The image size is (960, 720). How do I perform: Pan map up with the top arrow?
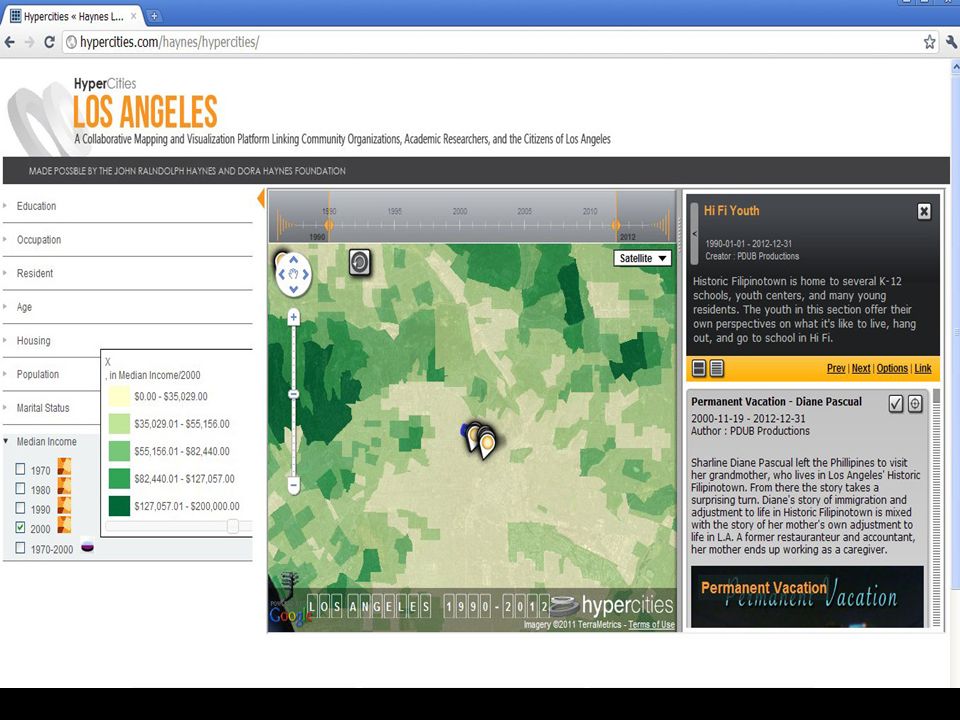pyautogui.click(x=294, y=260)
